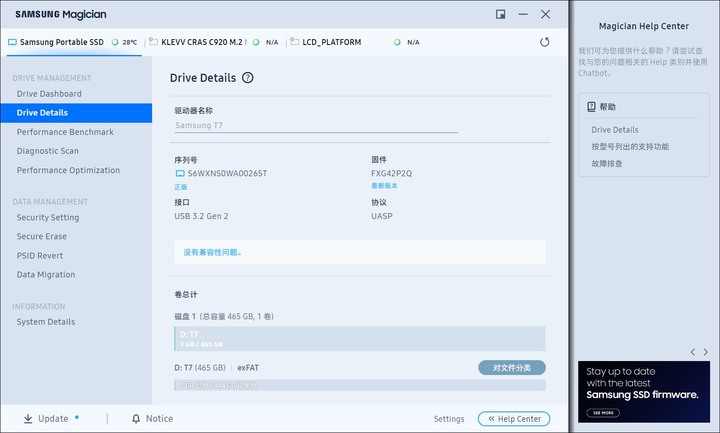Open Security Setting page
This screenshot has width=720, height=433.
point(48,218)
